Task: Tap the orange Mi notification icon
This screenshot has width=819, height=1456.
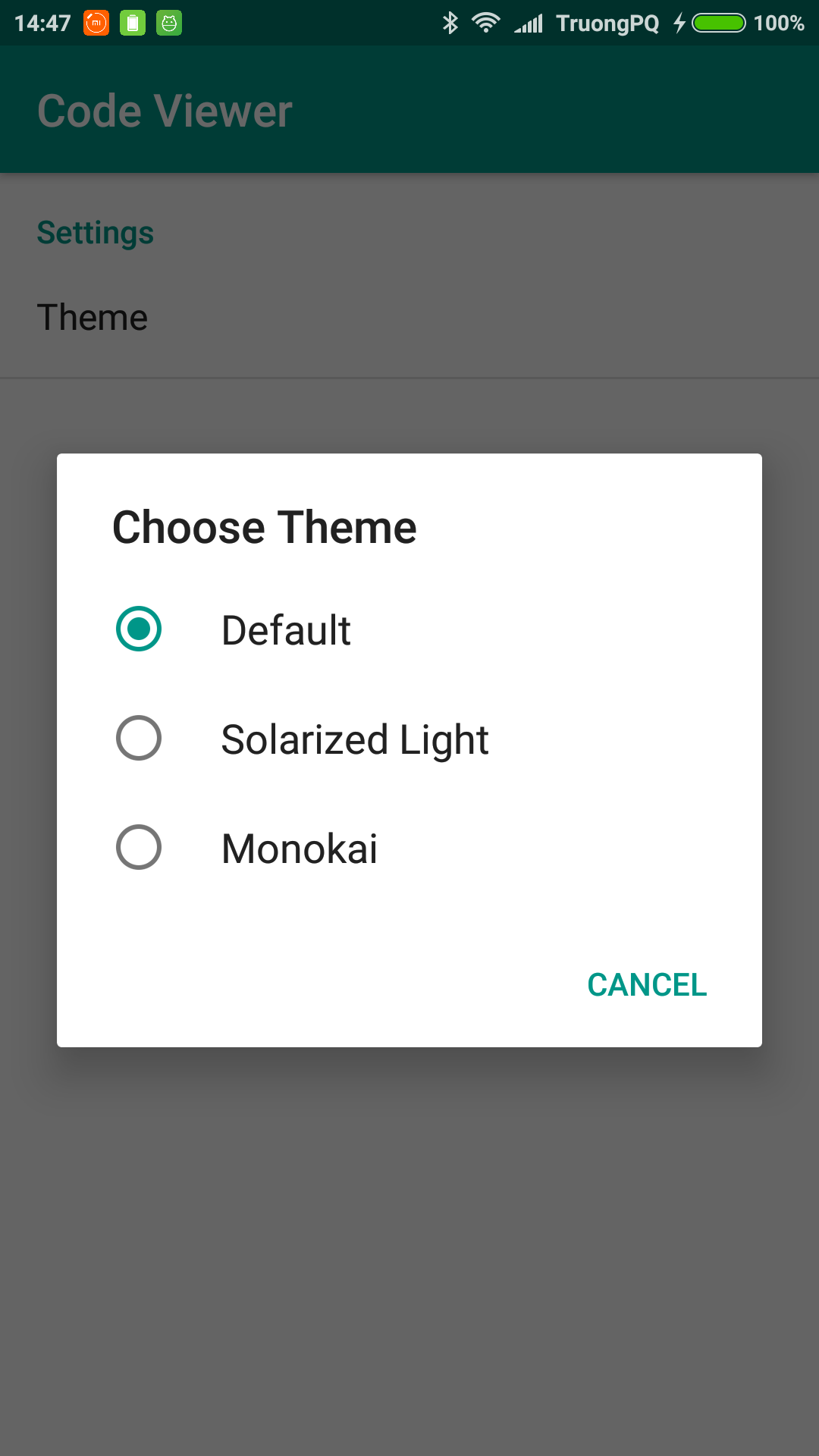Action: pyautogui.click(x=96, y=23)
